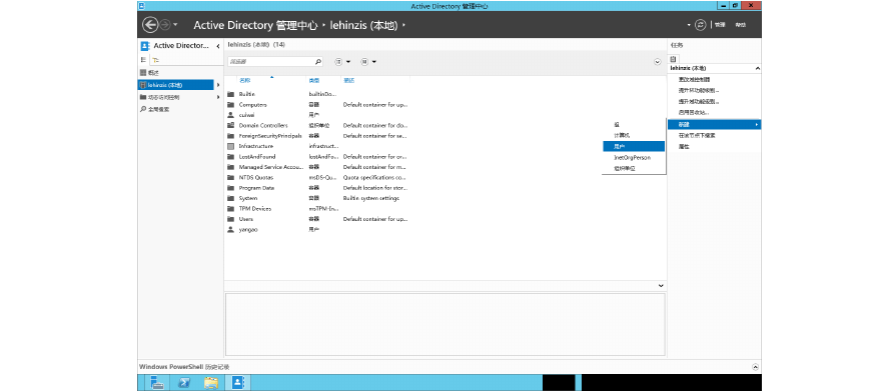Screen dimensions: 893x391
Task: Select the Domain Controllers row
Action: (x=445, y=125)
